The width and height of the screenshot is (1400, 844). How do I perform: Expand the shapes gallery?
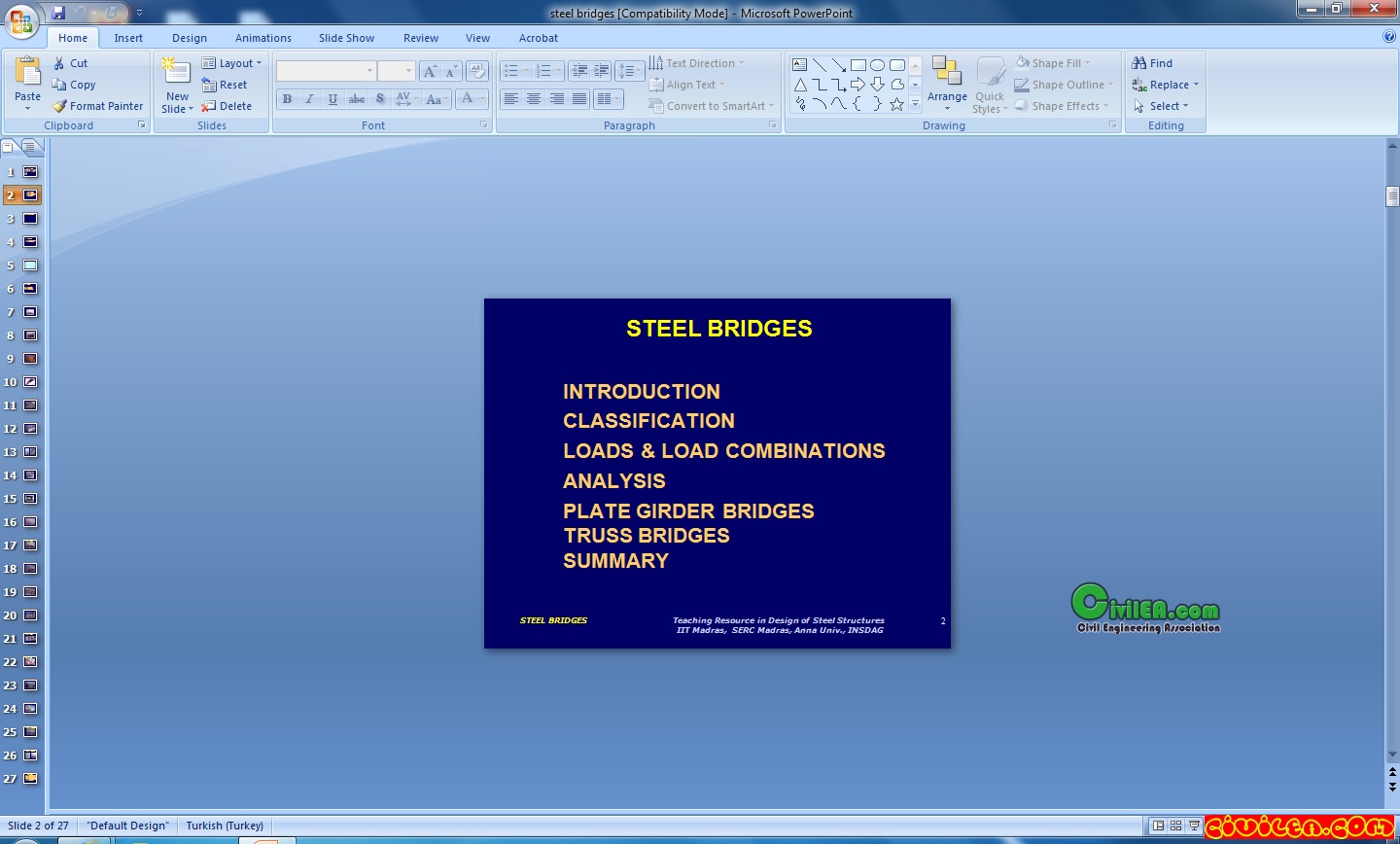915,104
